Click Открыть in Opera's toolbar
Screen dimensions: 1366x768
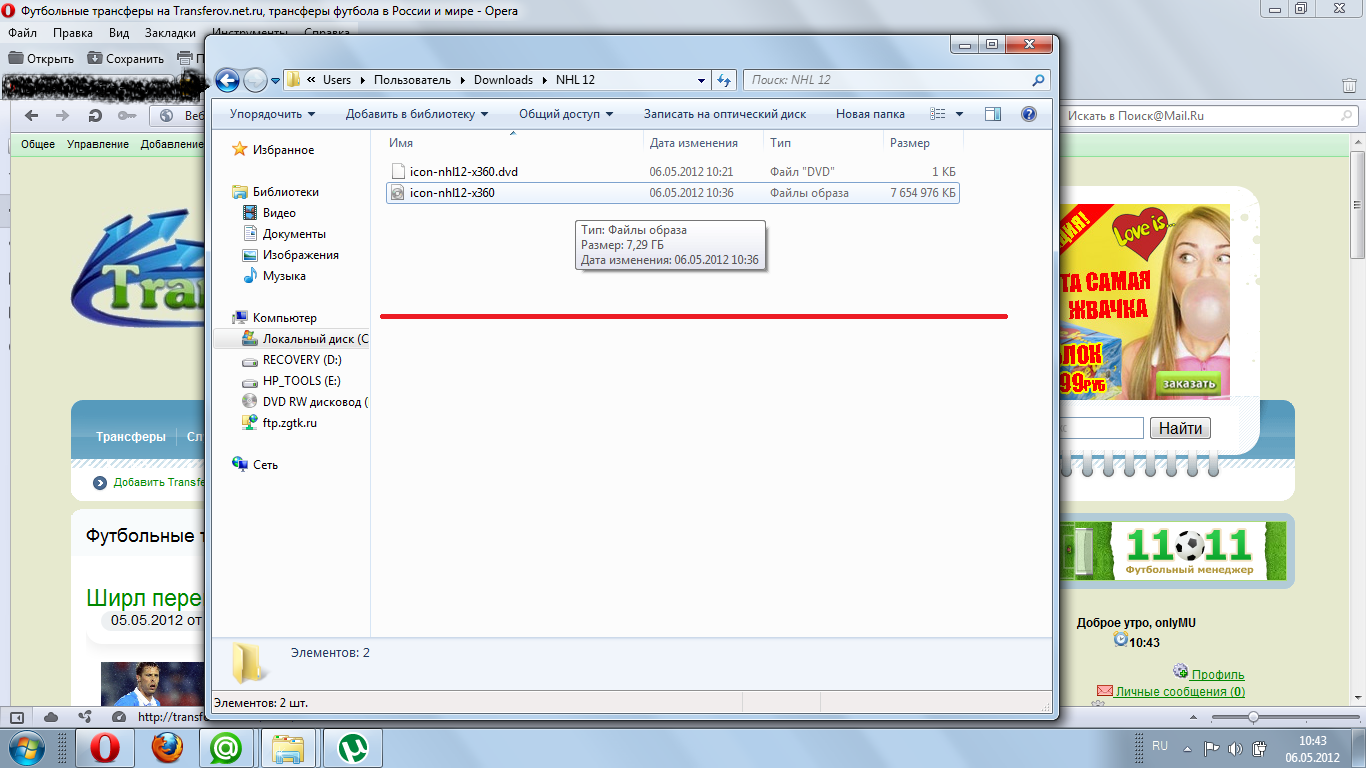click(x=41, y=58)
